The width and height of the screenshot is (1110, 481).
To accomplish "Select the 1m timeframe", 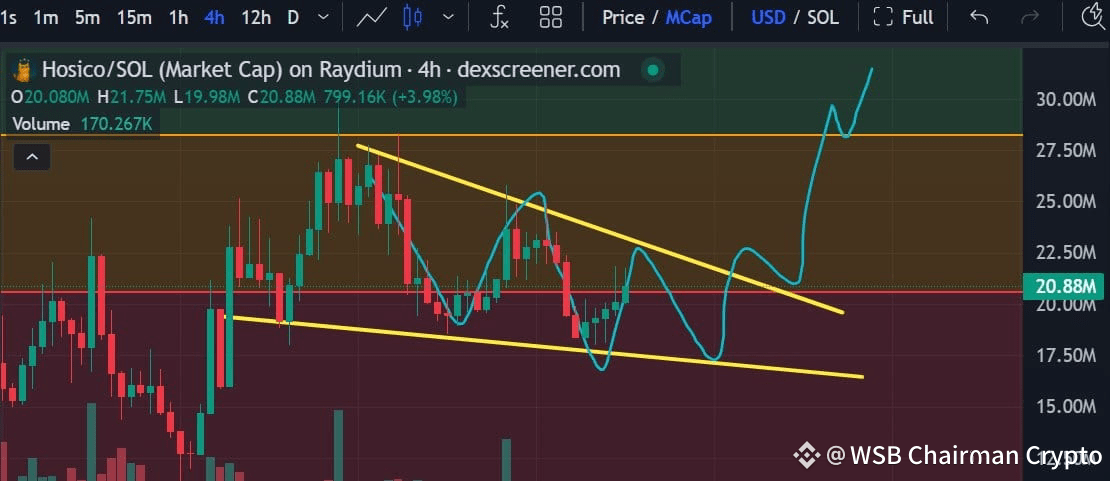I will tap(46, 18).
